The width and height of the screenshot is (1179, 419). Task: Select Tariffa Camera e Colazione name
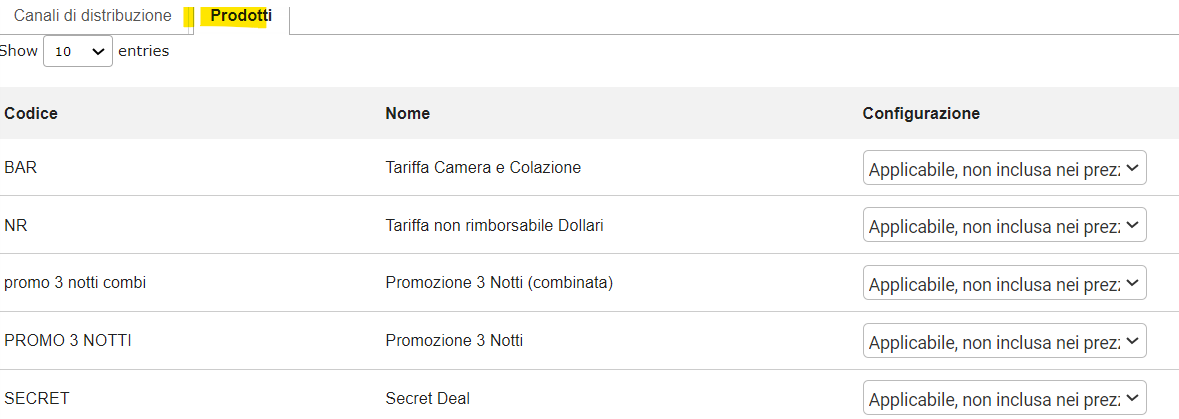pyautogui.click(x=483, y=168)
